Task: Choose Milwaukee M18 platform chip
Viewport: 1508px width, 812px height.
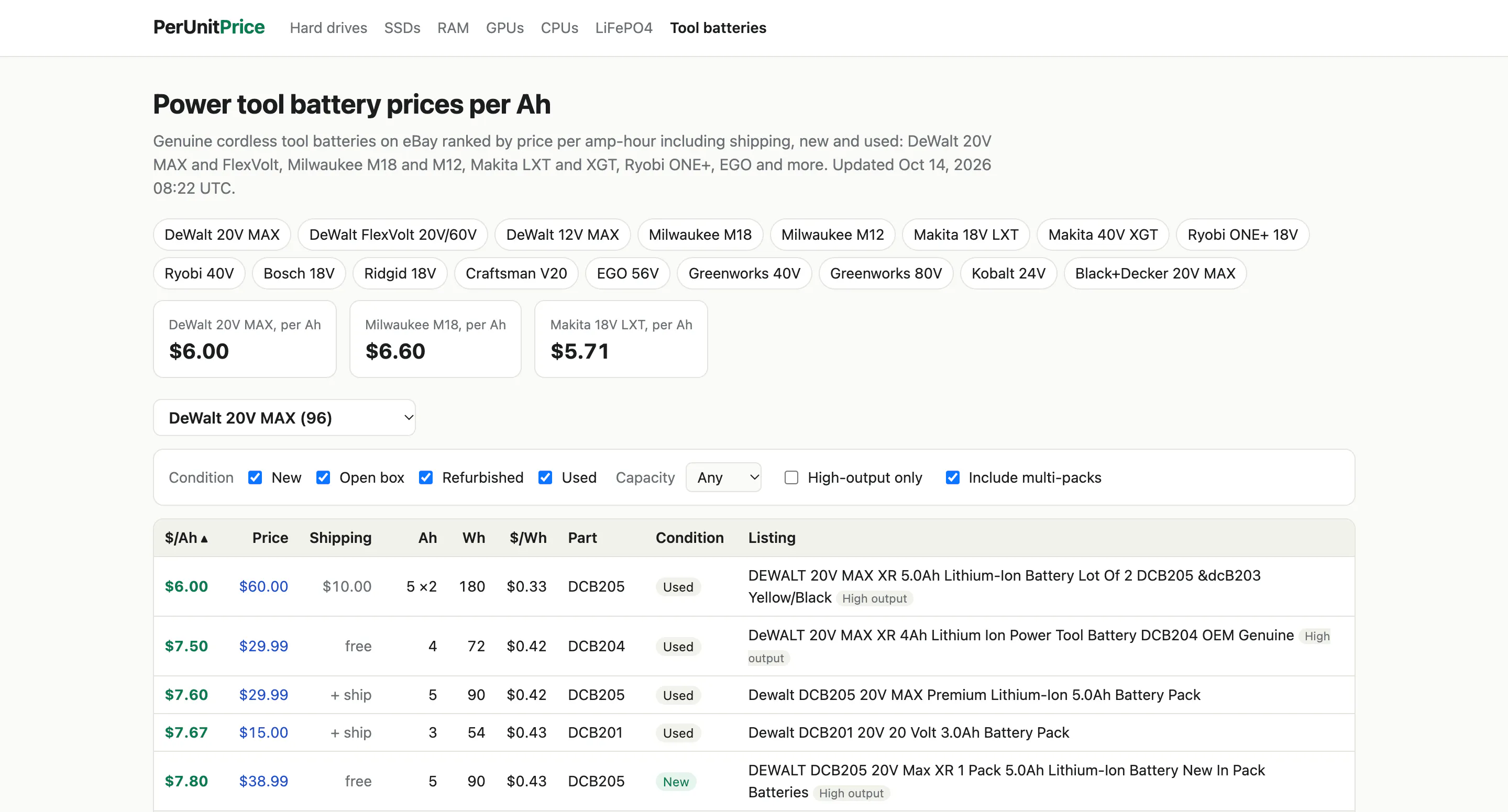Action: click(700, 235)
